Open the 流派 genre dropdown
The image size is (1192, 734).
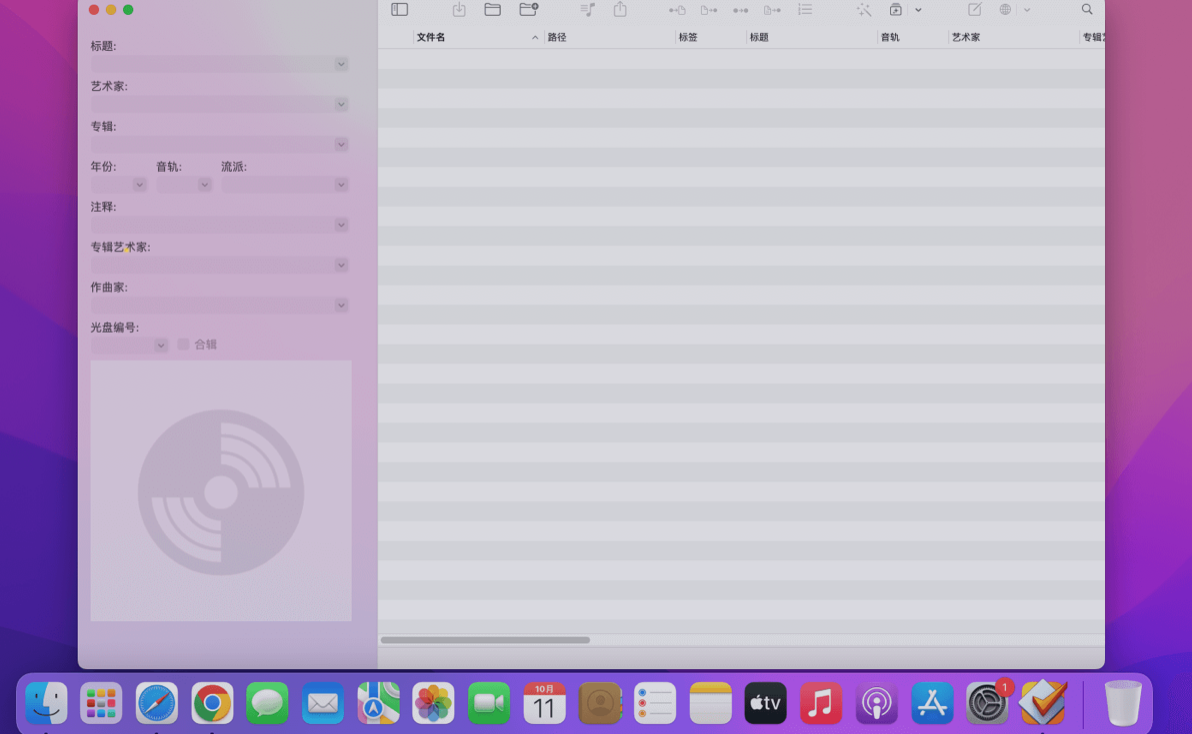pyautogui.click(x=341, y=184)
